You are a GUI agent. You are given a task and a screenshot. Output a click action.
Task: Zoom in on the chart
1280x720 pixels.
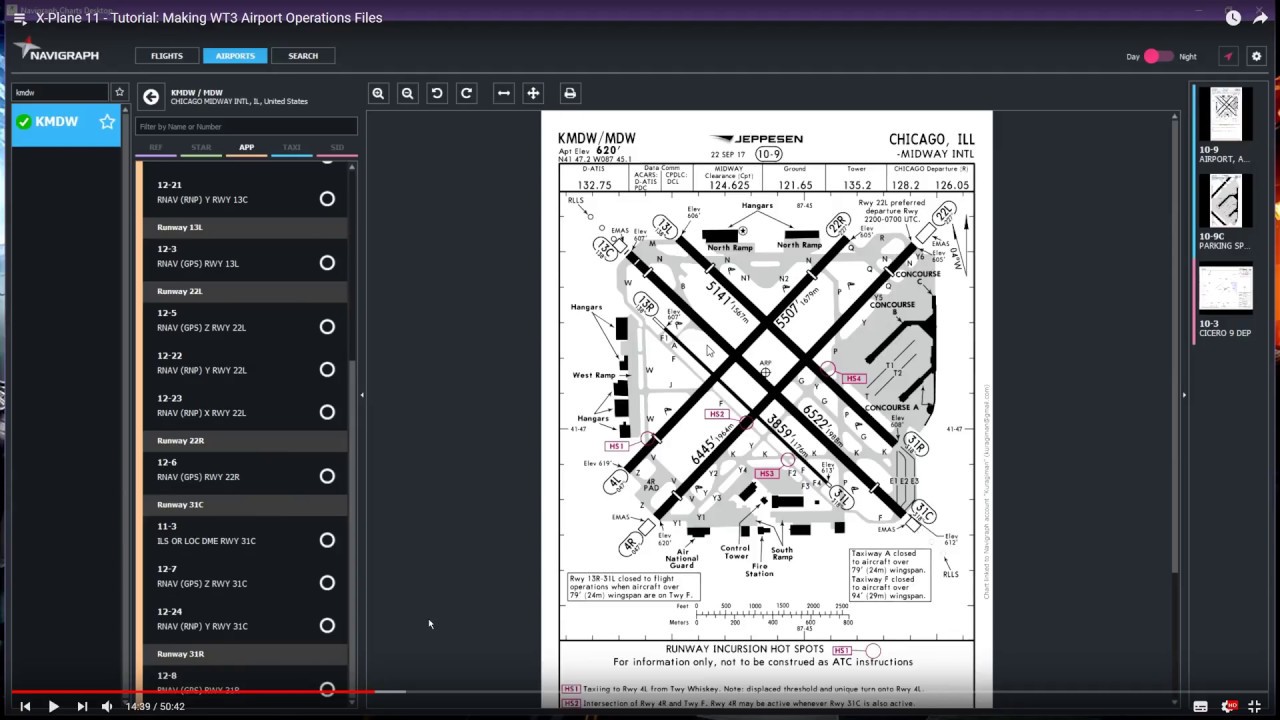tap(378, 93)
